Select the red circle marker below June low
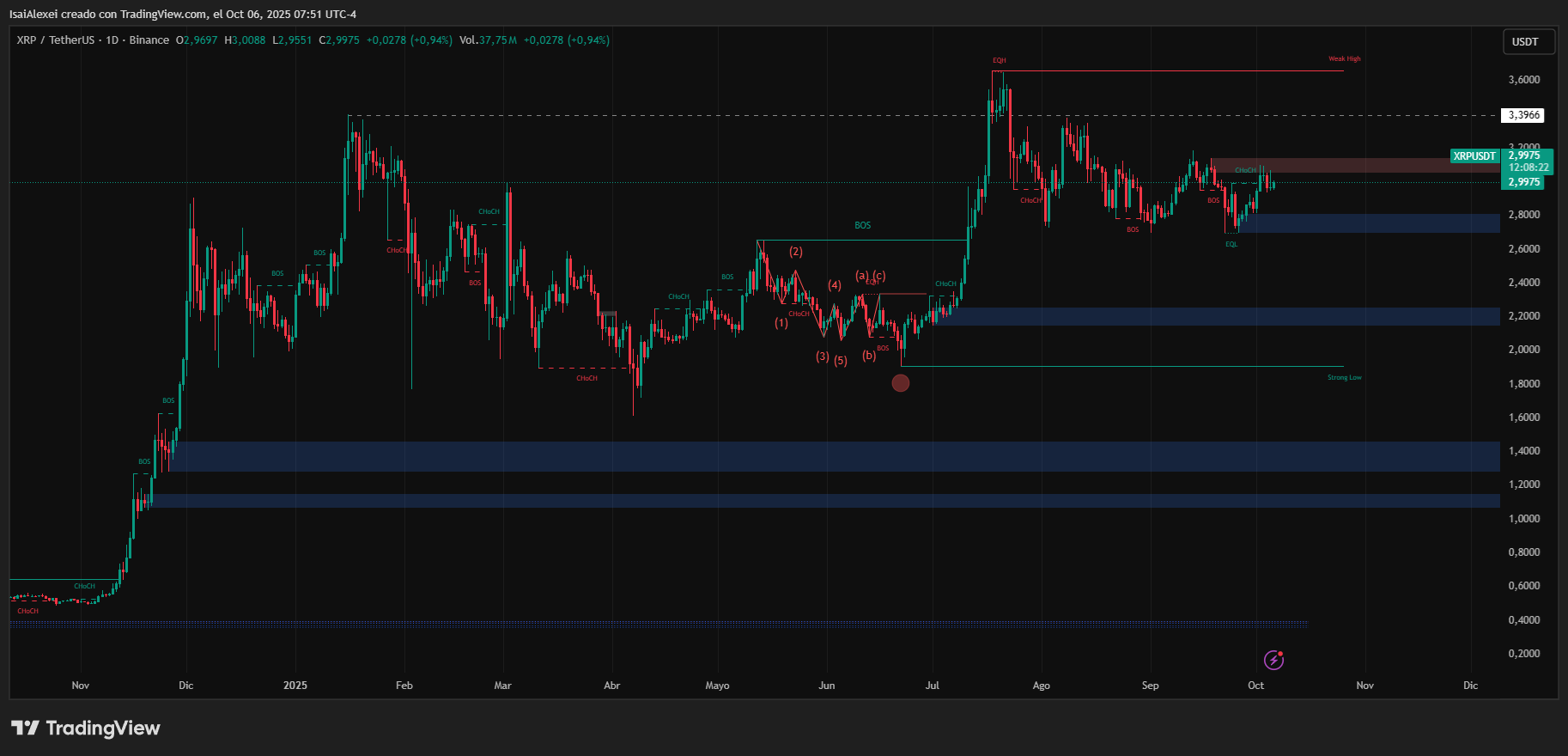 click(x=900, y=383)
